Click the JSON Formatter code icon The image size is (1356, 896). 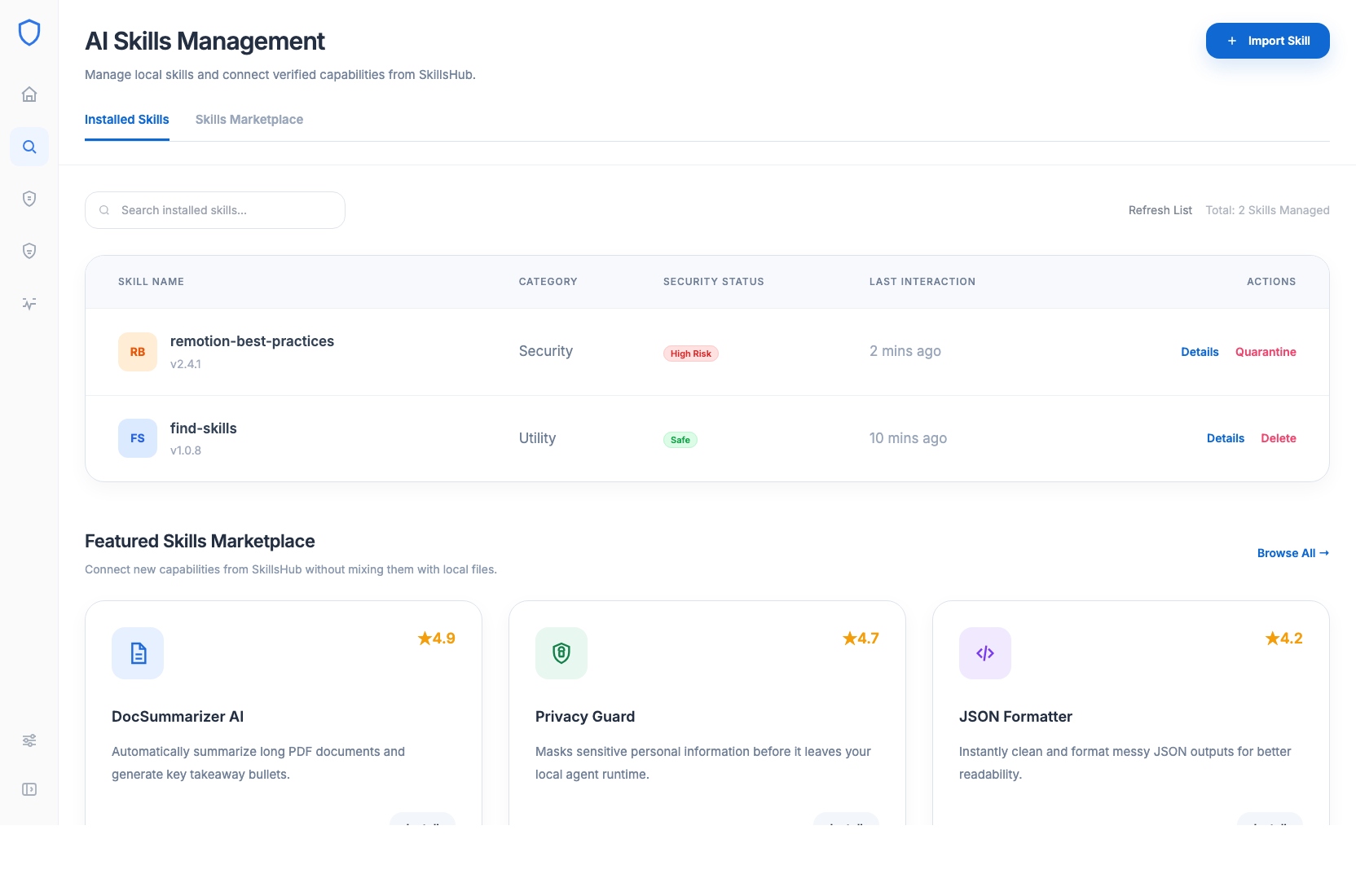[x=985, y=653]
